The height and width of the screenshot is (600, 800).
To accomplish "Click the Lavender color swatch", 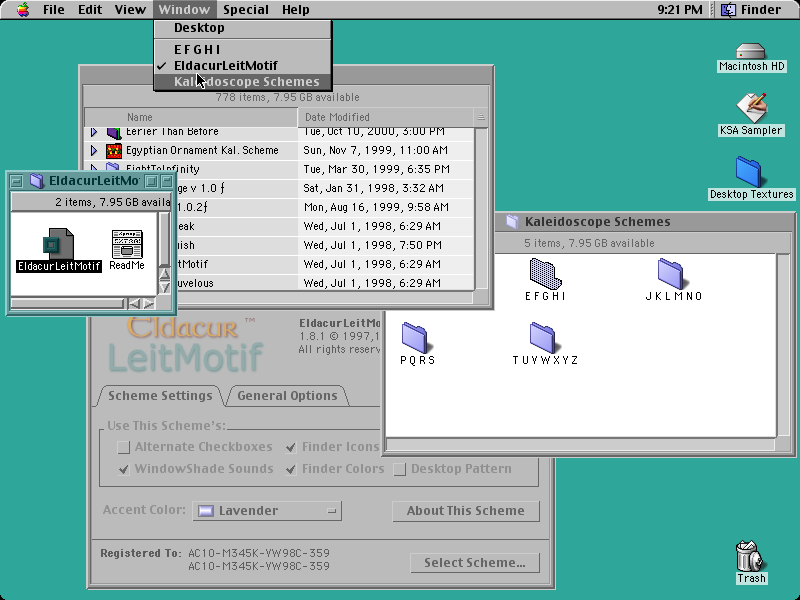I will 206,511.
